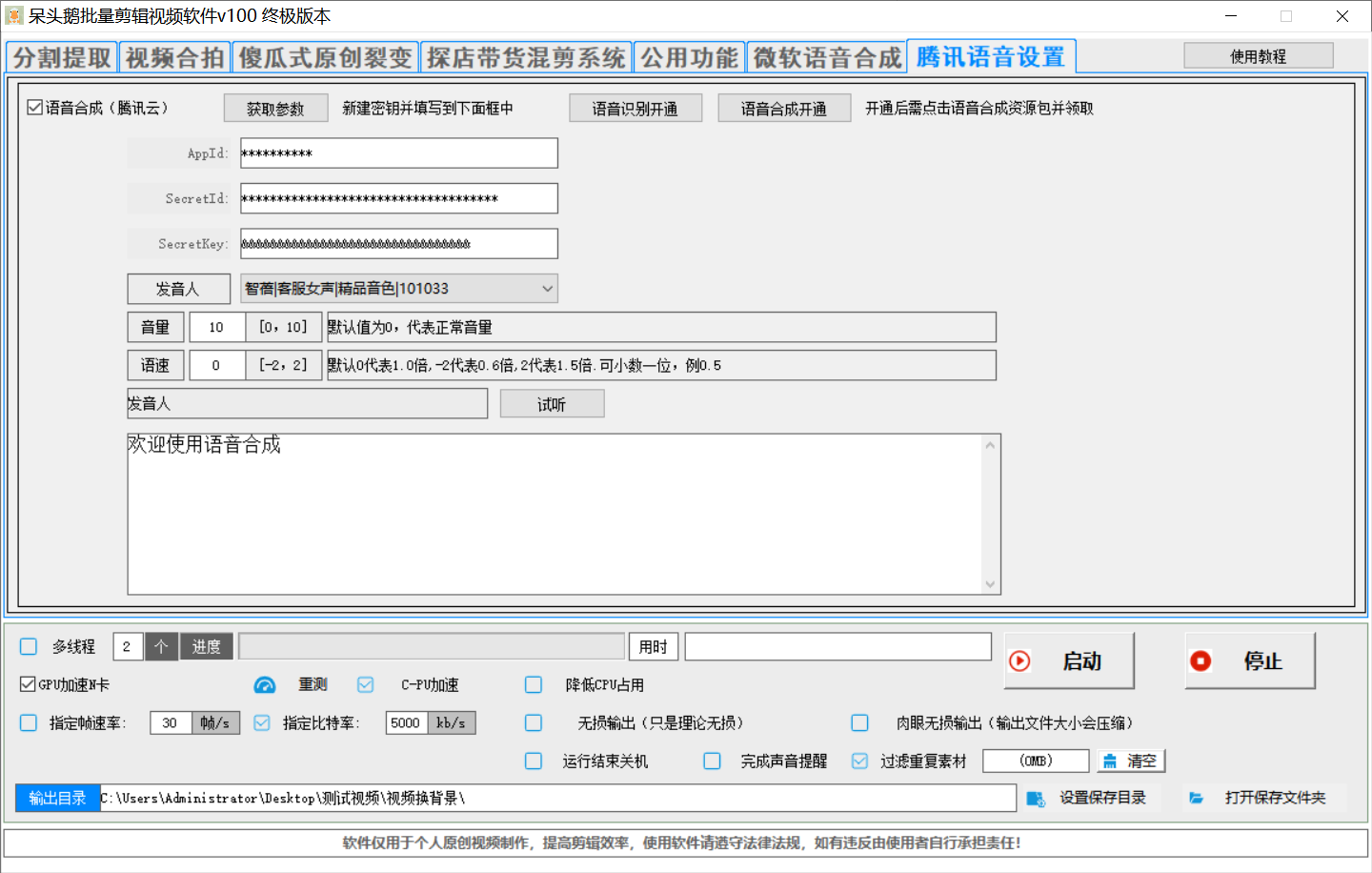Open the 视频合拍 tab
The width and height of the screenshot is (1372, 873).
coord(175,57)
